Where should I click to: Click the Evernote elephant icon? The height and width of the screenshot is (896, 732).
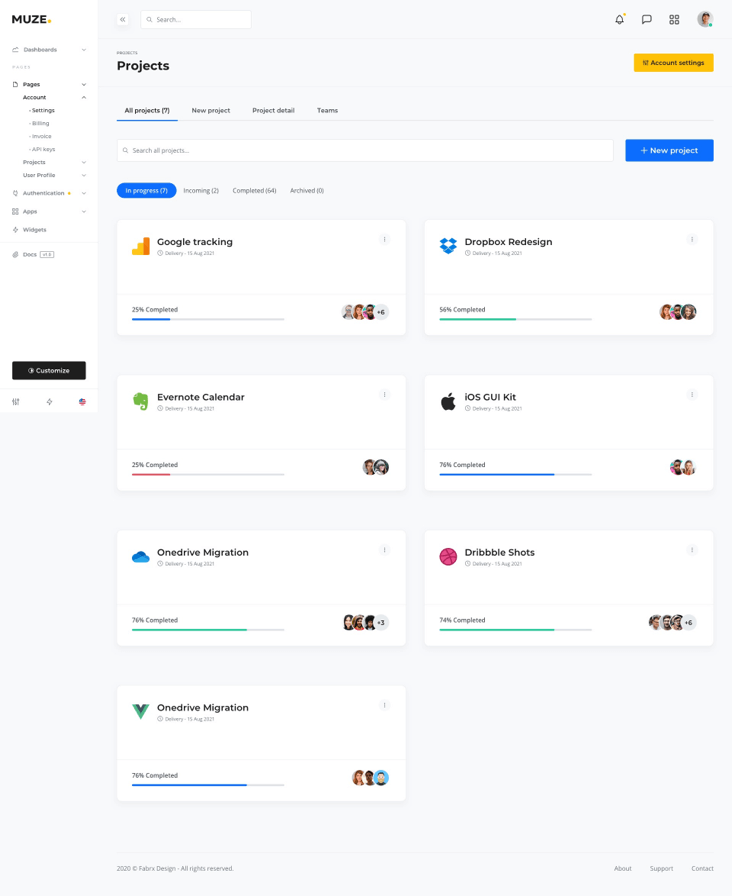[141, 402]
